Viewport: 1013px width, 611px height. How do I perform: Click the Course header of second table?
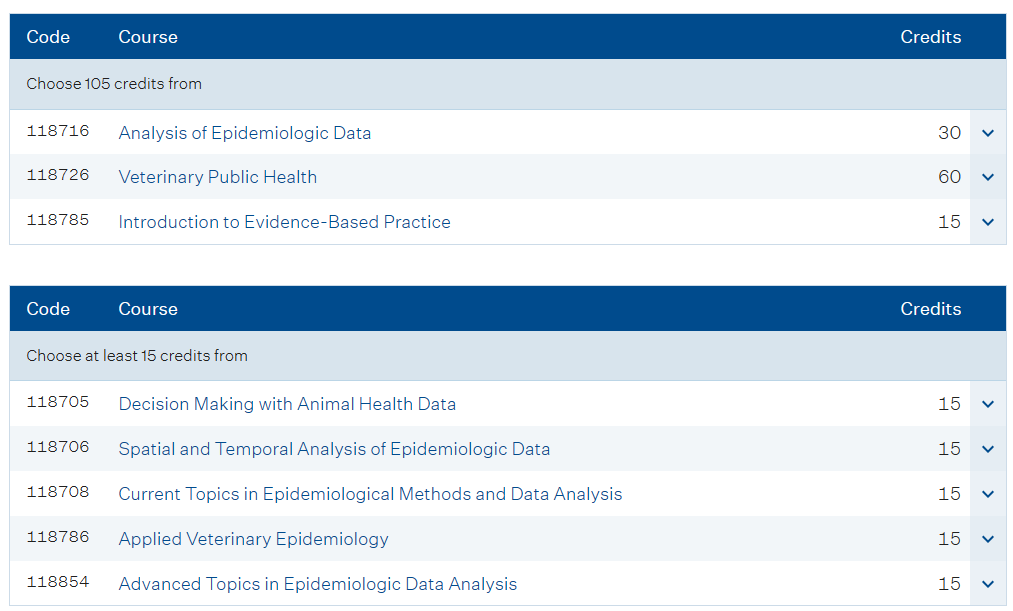pos(148,309)
